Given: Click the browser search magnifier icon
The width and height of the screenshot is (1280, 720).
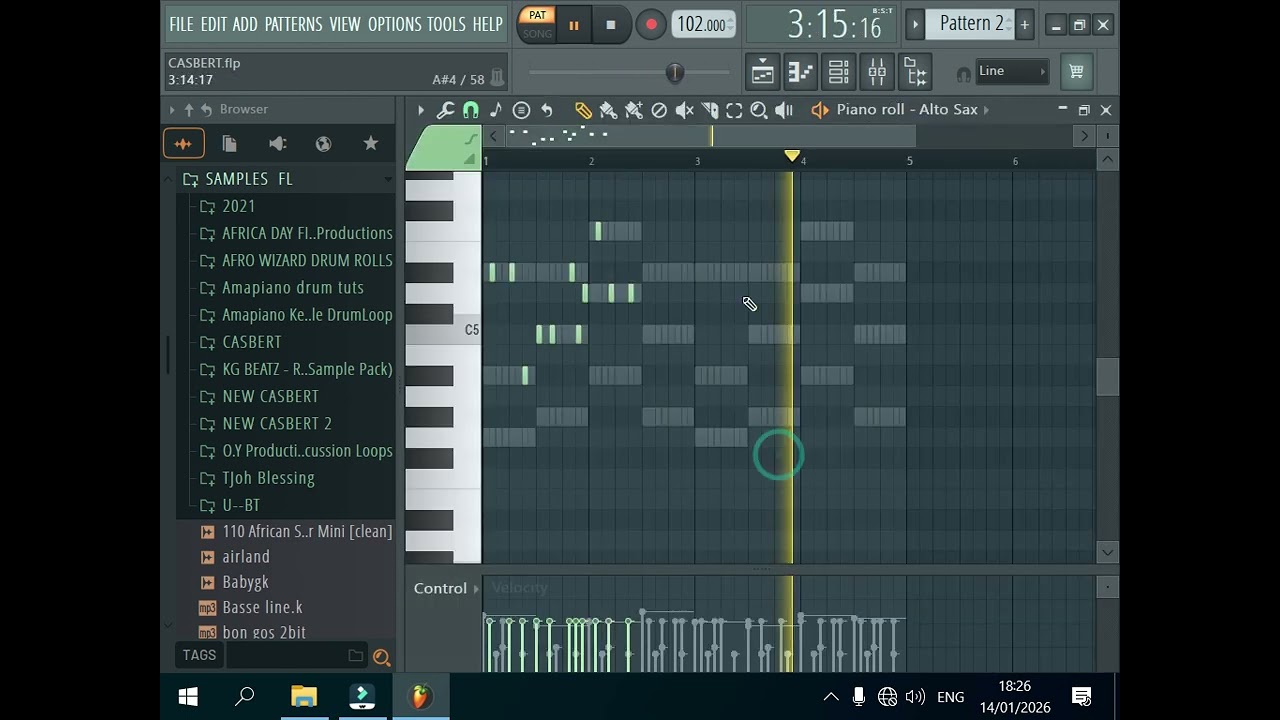Looking at the screenshot, I should pyautogui.click(x=381, y=657).
